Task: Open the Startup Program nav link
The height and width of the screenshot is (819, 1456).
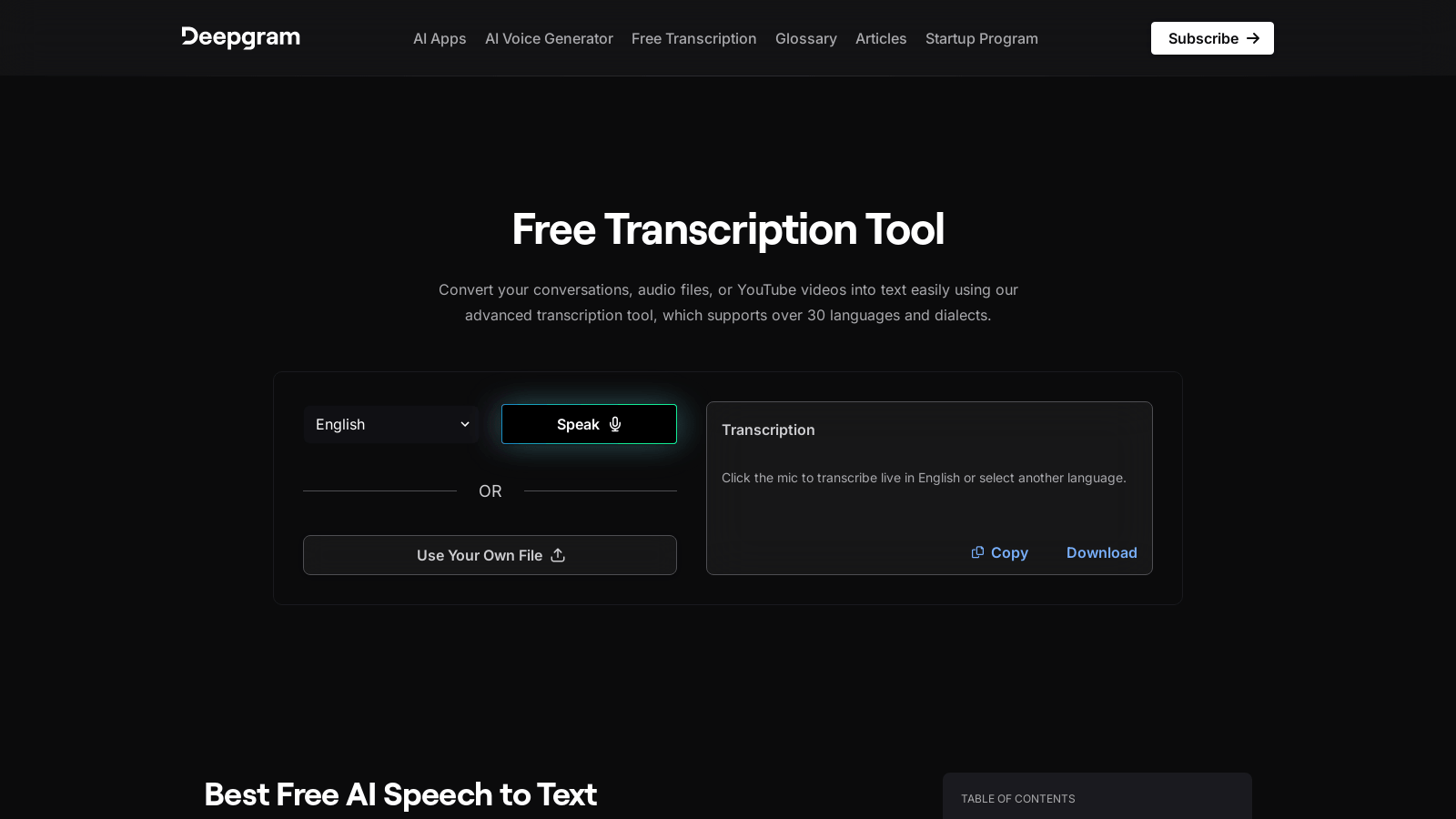Action: tap(981, 38)
